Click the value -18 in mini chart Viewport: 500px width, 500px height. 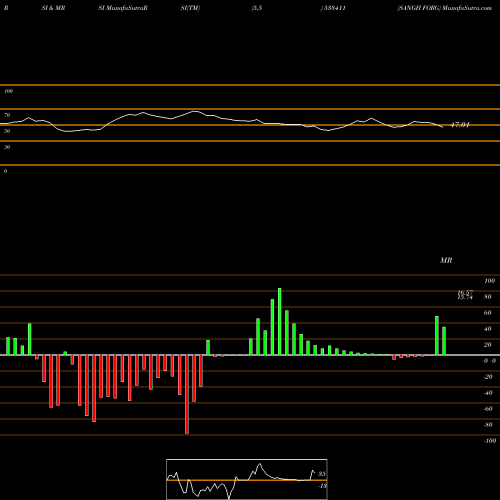(322, 486)
